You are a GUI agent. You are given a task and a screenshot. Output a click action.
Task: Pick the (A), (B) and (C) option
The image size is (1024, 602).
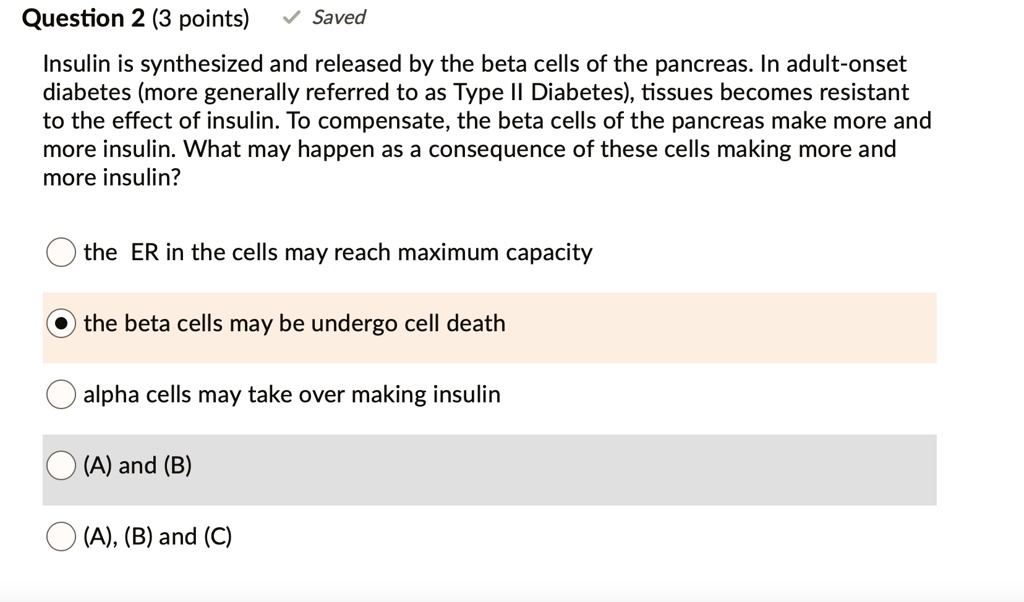click(61, 536)
